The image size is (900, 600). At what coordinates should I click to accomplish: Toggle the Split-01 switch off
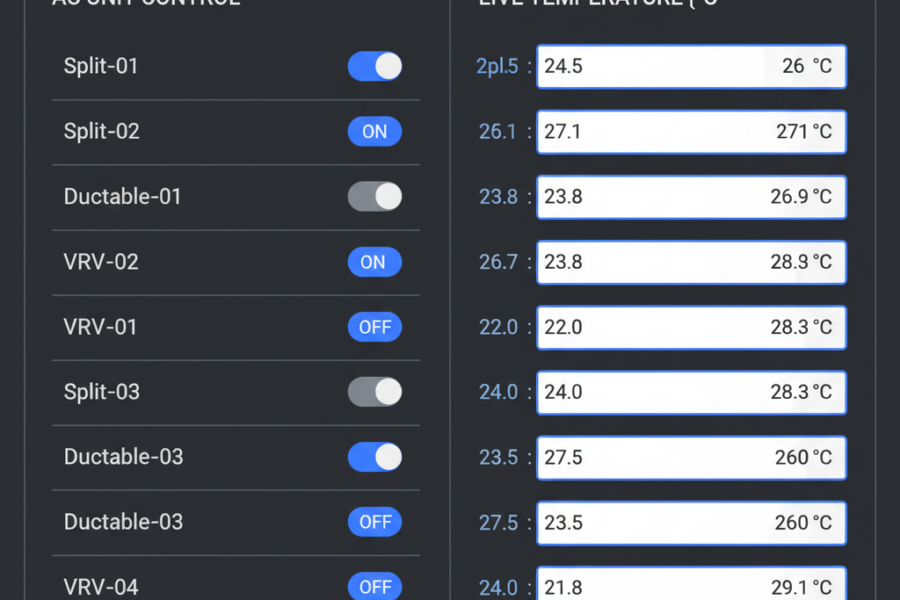[374, 66]
